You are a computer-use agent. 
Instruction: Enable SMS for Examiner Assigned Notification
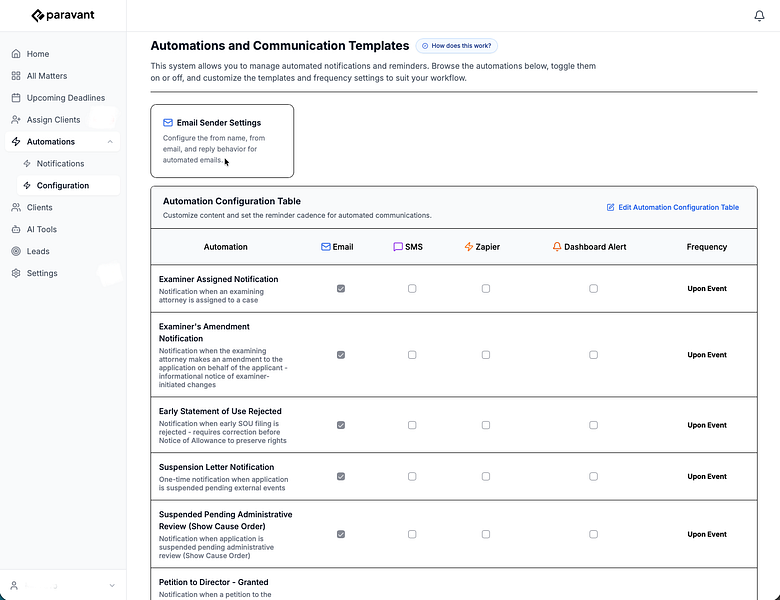412,289
